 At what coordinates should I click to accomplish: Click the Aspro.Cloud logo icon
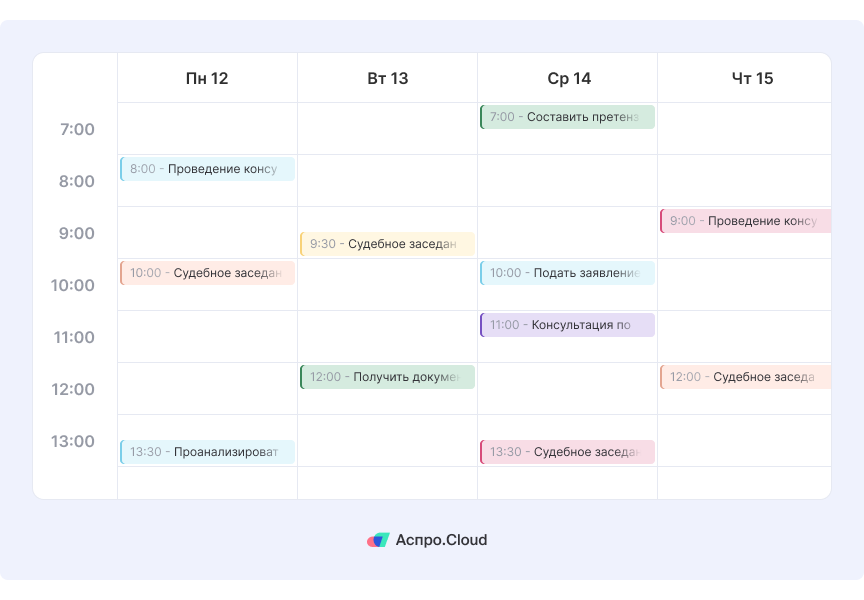coord(377,540)
